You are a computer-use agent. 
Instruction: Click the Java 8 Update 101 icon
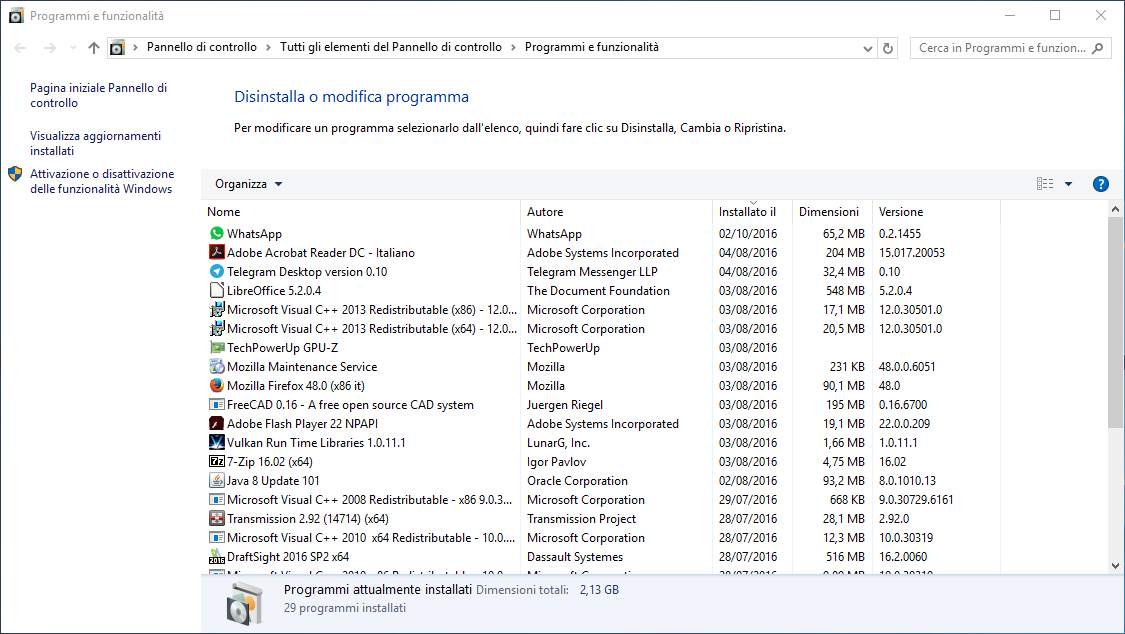click(x=217, y=481)
